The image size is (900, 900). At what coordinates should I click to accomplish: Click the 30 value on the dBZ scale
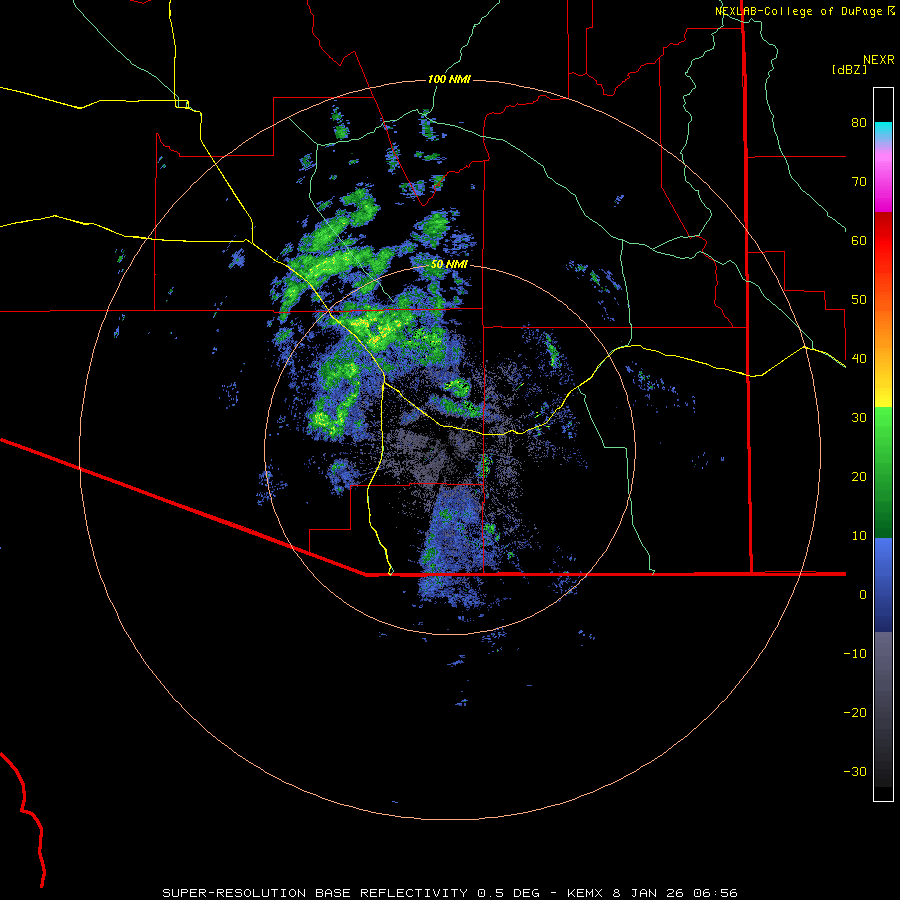pyautogui.click(x=859, y=417)
